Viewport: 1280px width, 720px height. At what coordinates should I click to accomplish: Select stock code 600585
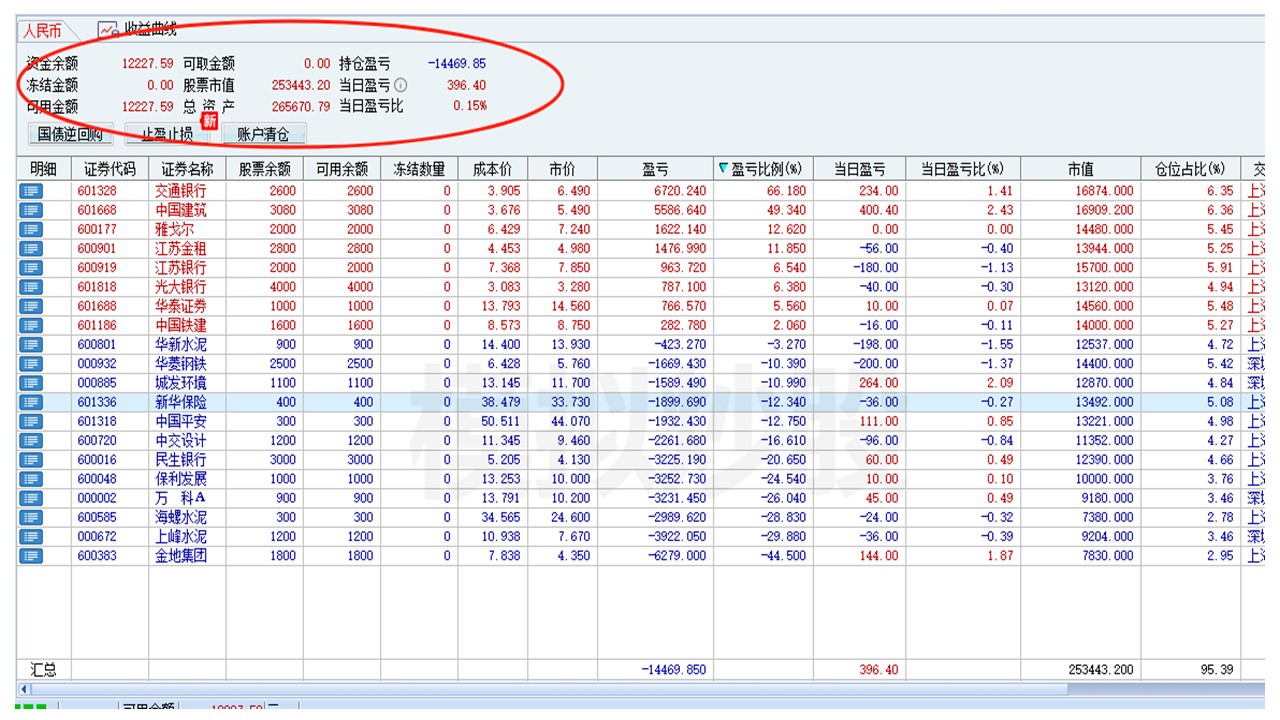point(97,517)
